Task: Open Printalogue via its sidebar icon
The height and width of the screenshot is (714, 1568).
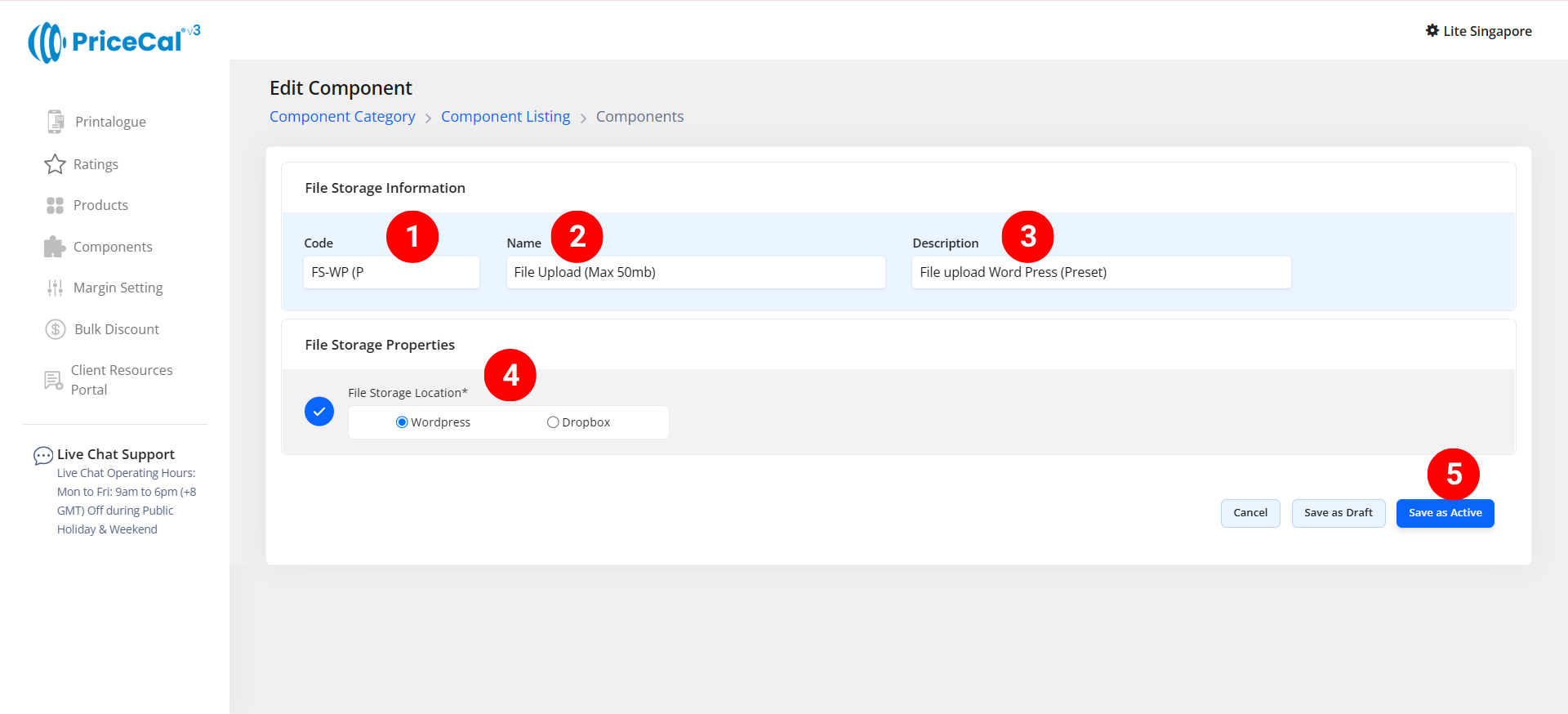Action: [55, 122]
